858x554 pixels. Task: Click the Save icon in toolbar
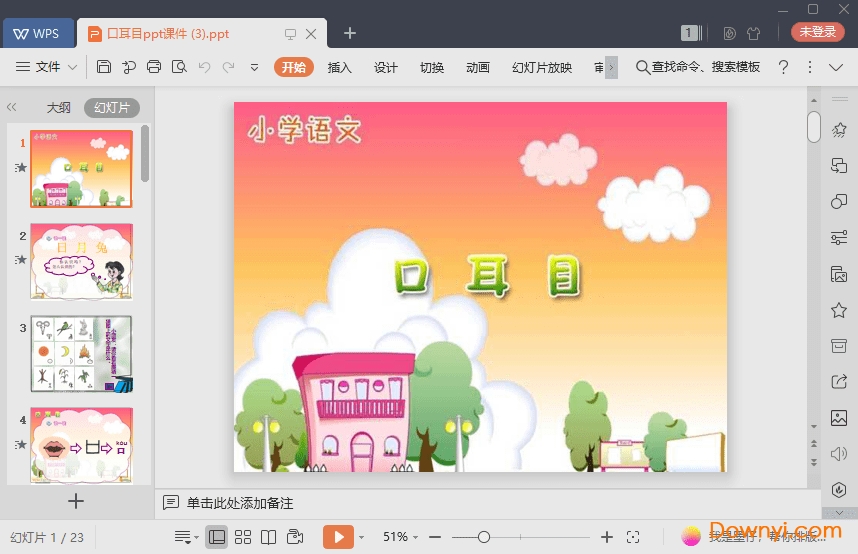coord(103,67)
